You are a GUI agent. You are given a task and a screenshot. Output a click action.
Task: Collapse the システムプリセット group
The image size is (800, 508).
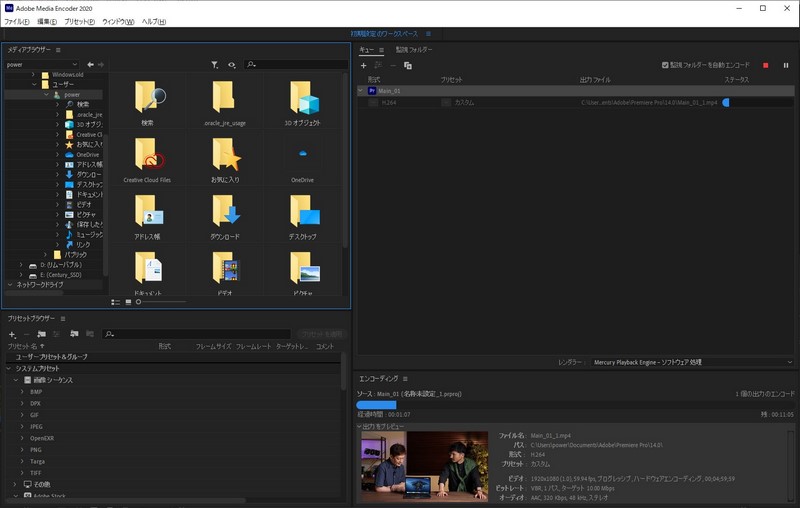coord(9,368)
